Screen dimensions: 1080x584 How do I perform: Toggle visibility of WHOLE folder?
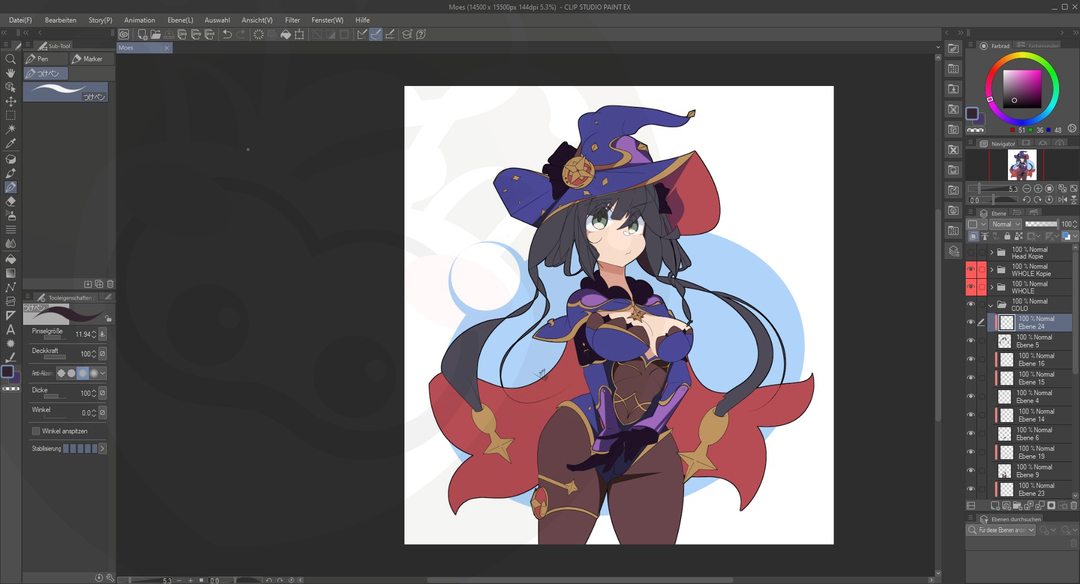coord(971,286)
